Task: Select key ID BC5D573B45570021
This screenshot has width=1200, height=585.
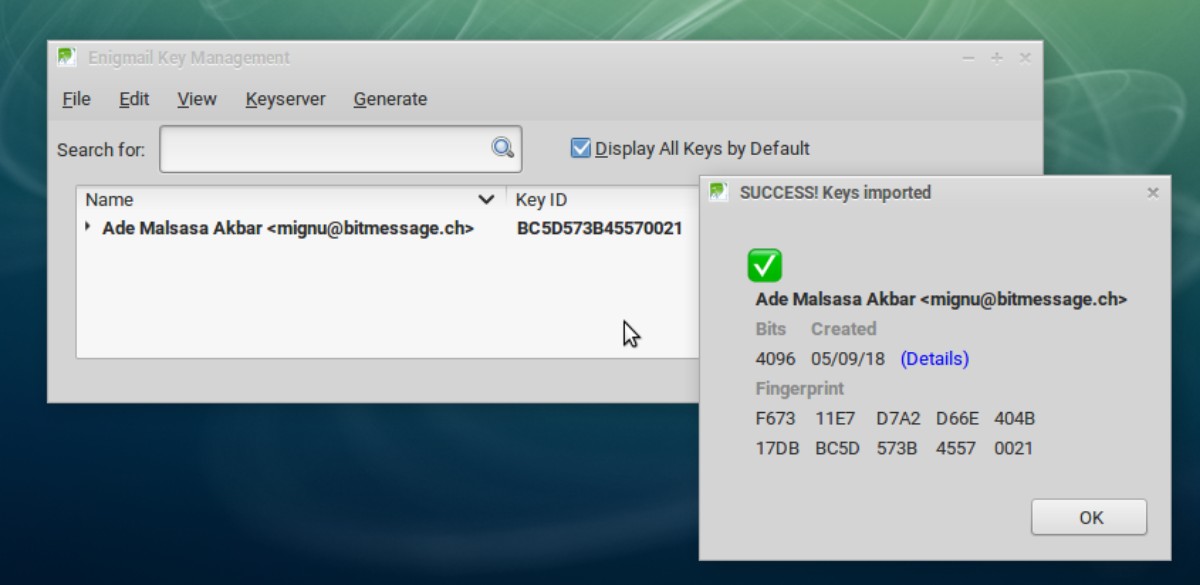Action: coord(599,228)
